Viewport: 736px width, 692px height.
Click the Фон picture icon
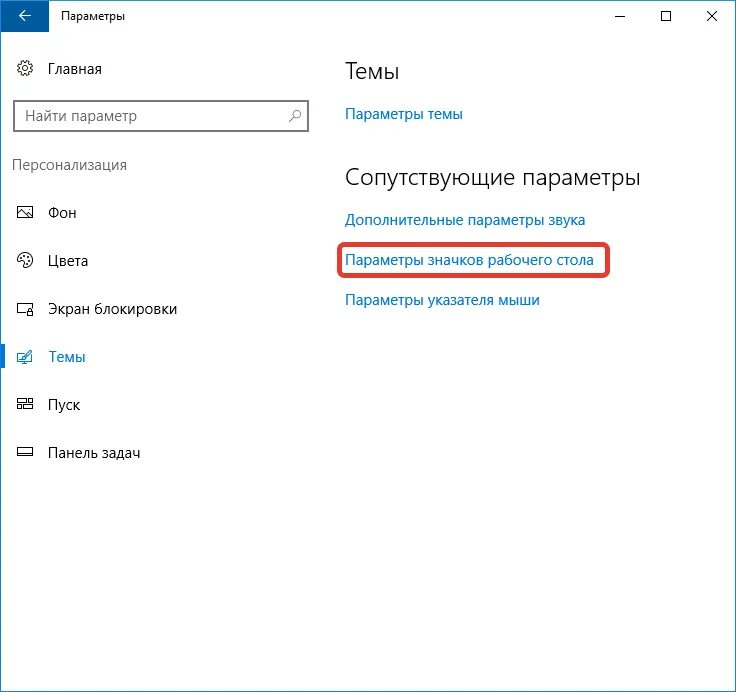coord(25,212)
